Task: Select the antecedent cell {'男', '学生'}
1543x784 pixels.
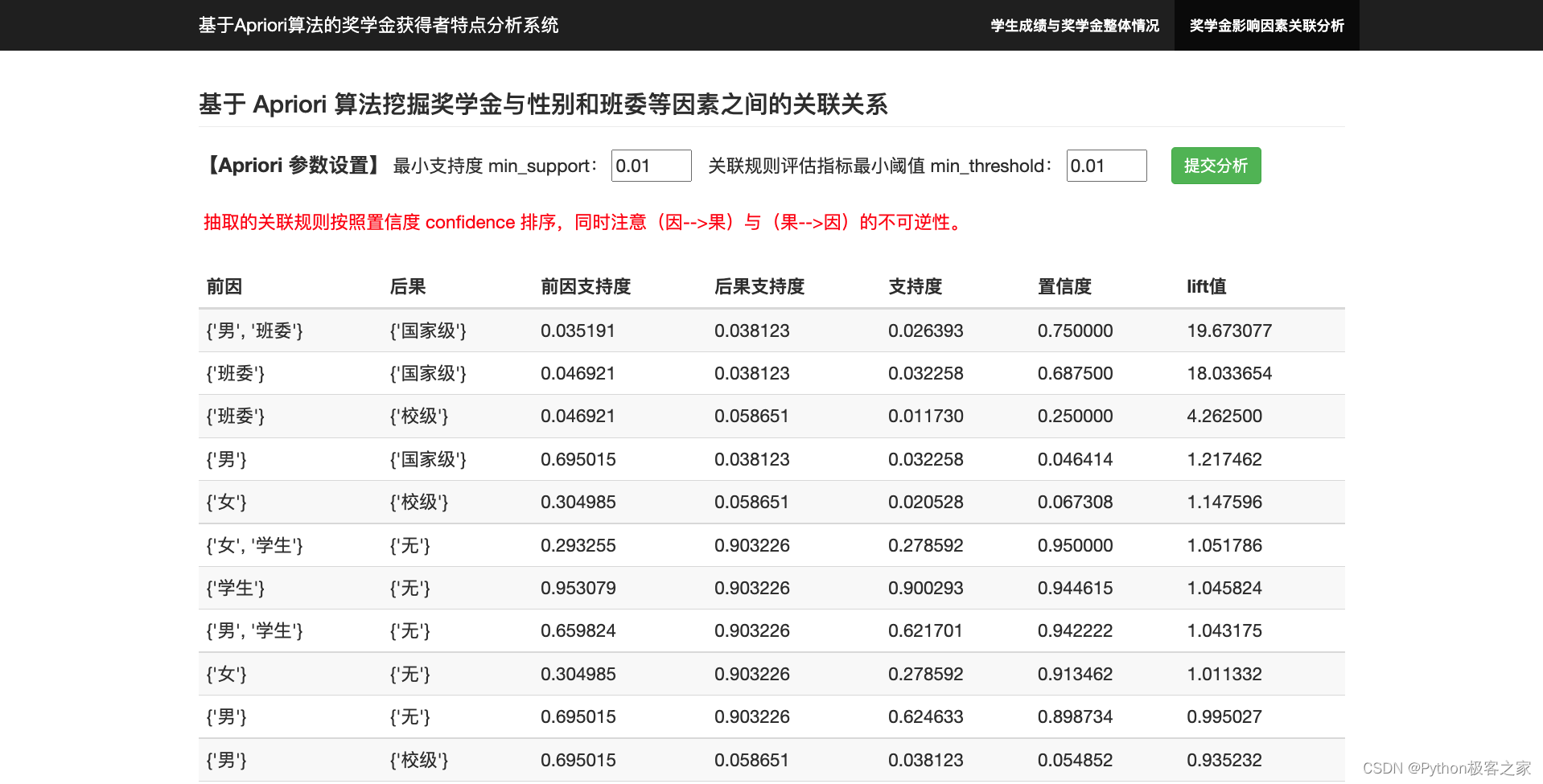Action: tap(254, 630)
